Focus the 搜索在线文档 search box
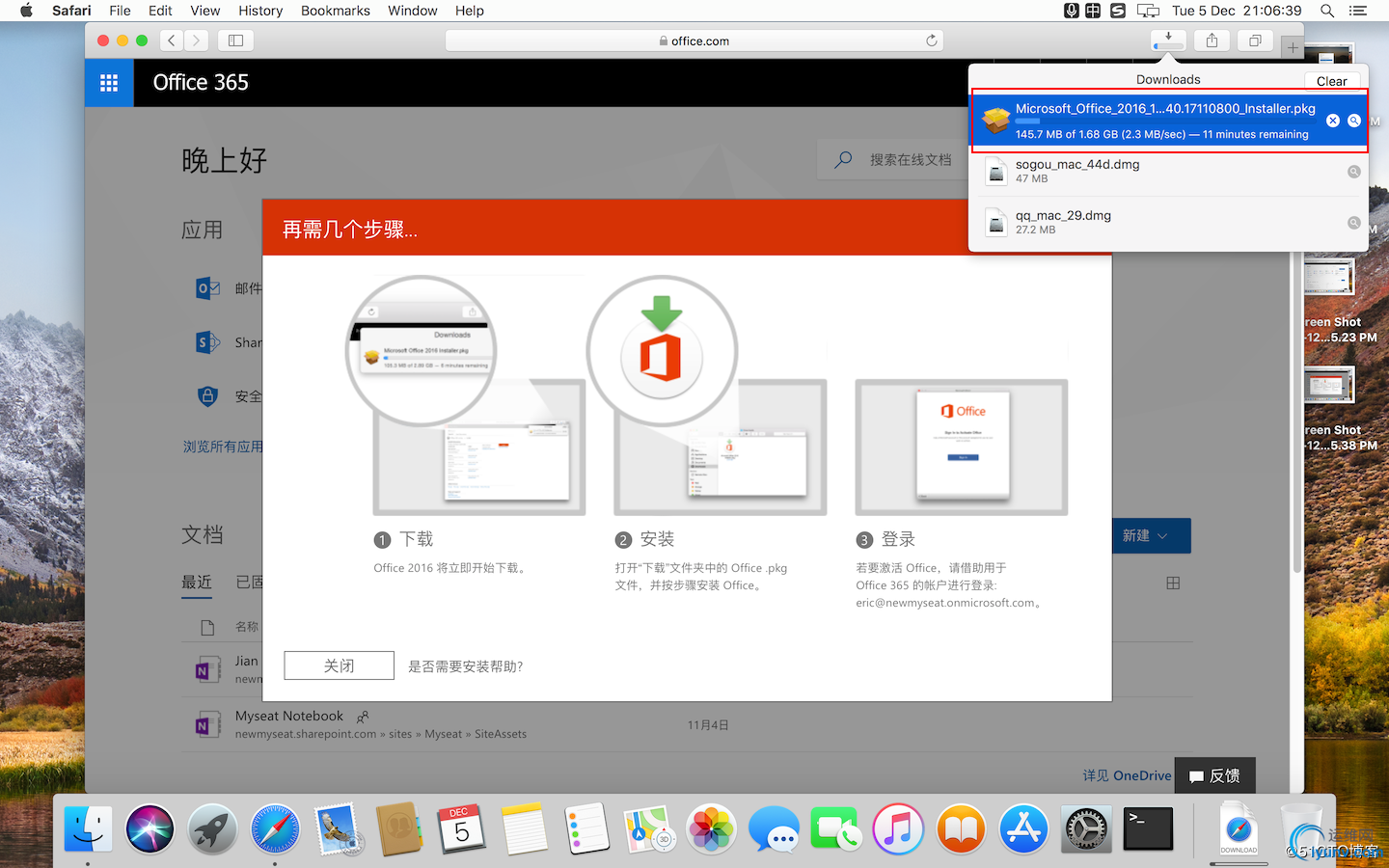The height and width of the screenshot is (868, 1389). pyautogui.click(x=892, y=159)
